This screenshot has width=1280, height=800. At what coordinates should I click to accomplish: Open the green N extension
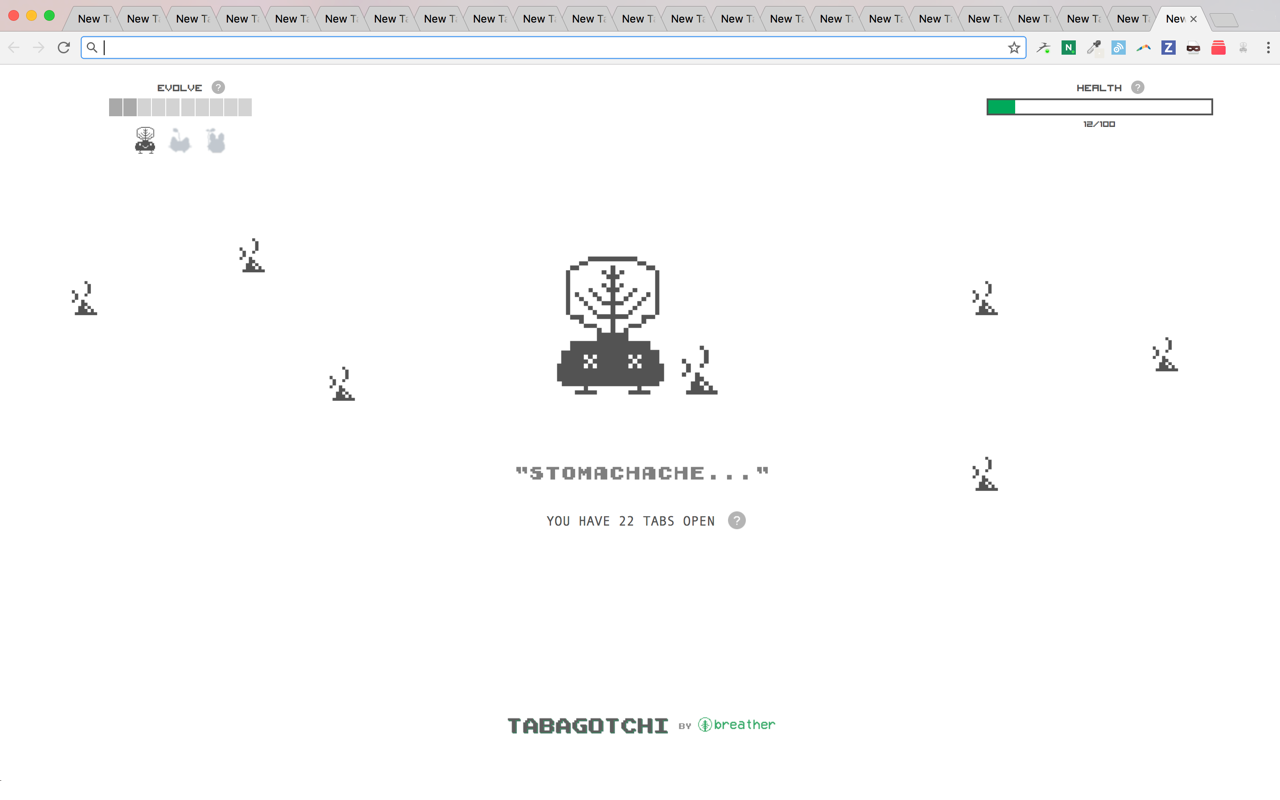(1069, 47)
